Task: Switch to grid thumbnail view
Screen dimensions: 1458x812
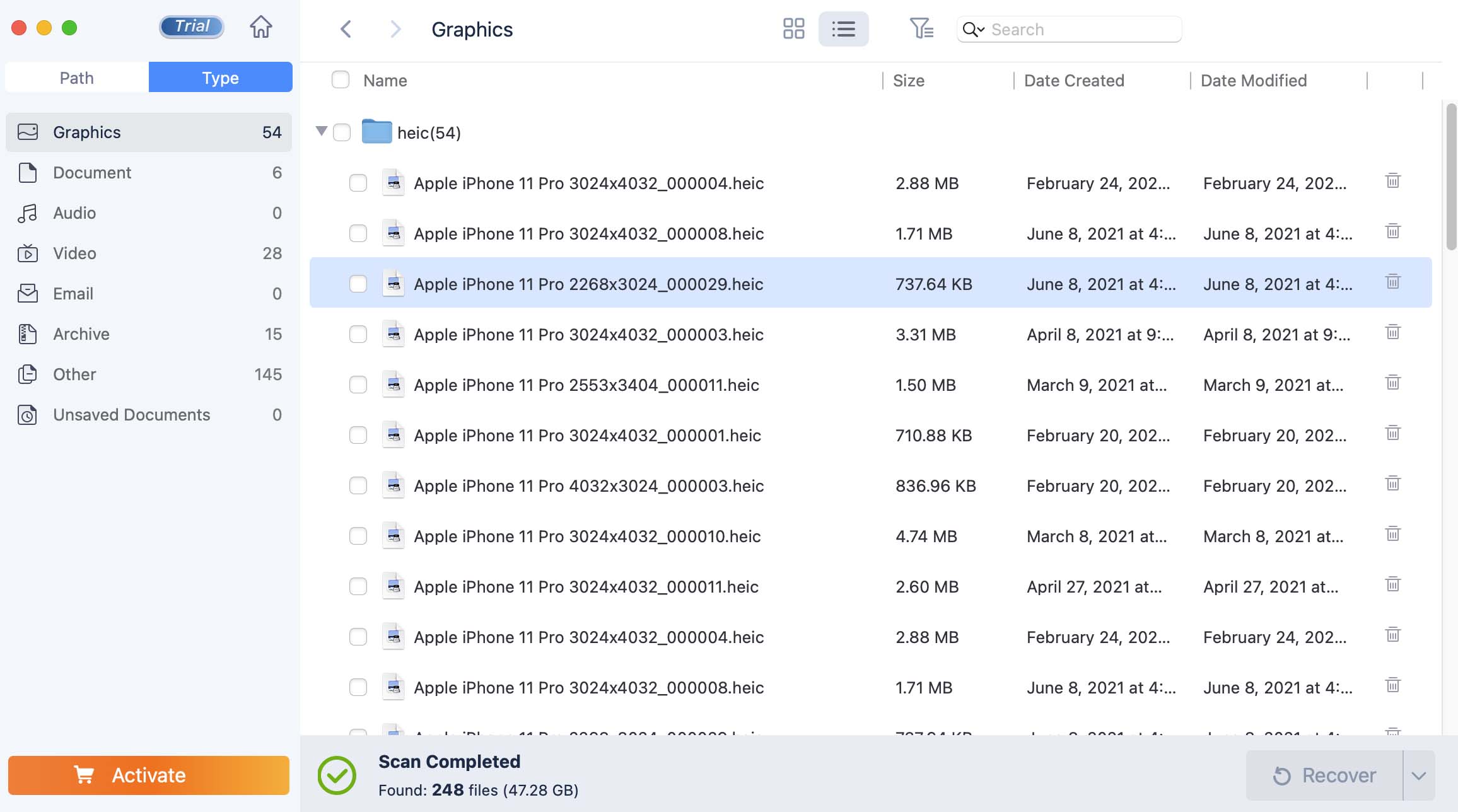Action: pos(793,29)
